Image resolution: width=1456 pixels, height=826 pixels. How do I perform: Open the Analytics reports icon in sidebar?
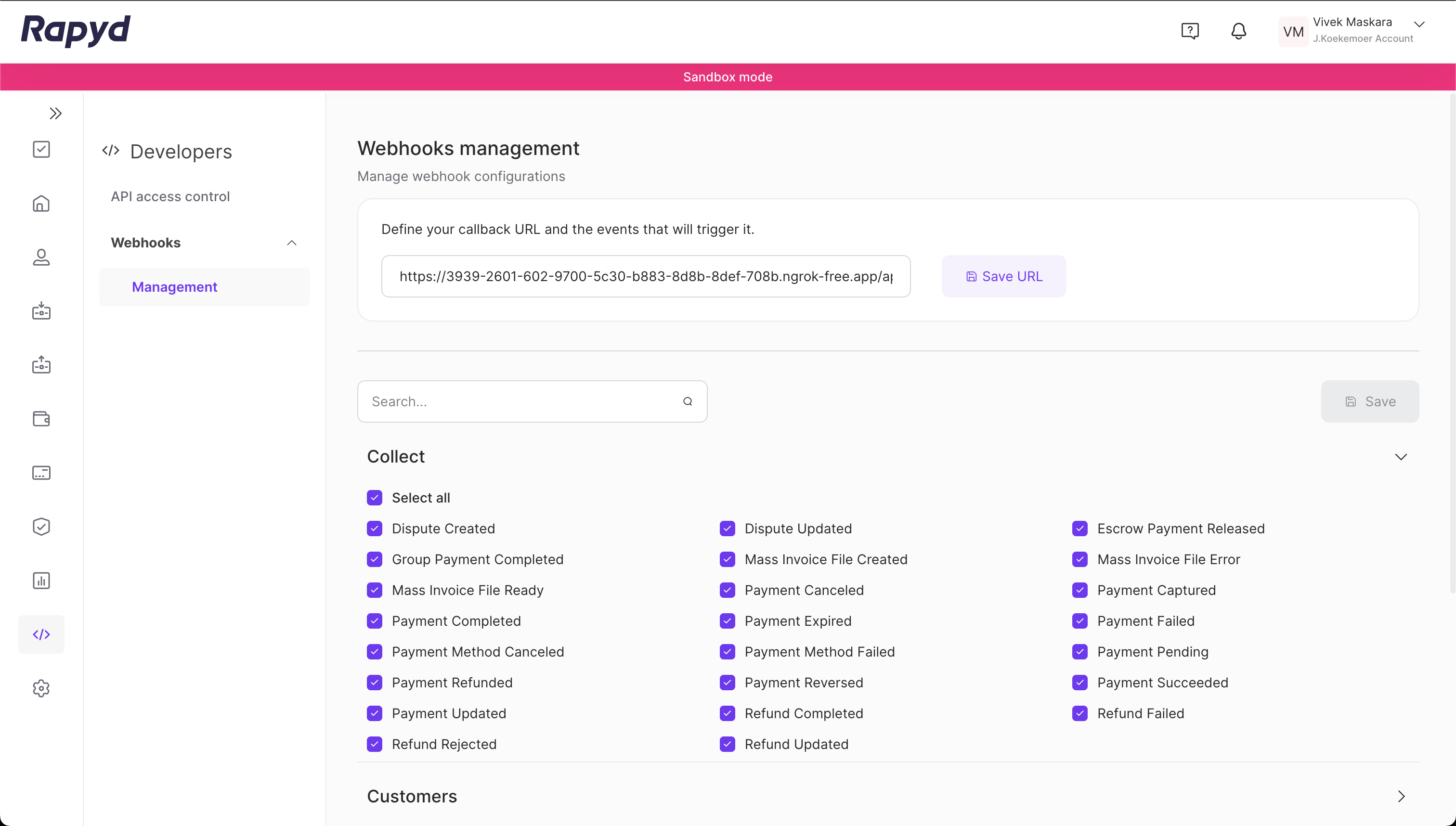tap(41, 580)
